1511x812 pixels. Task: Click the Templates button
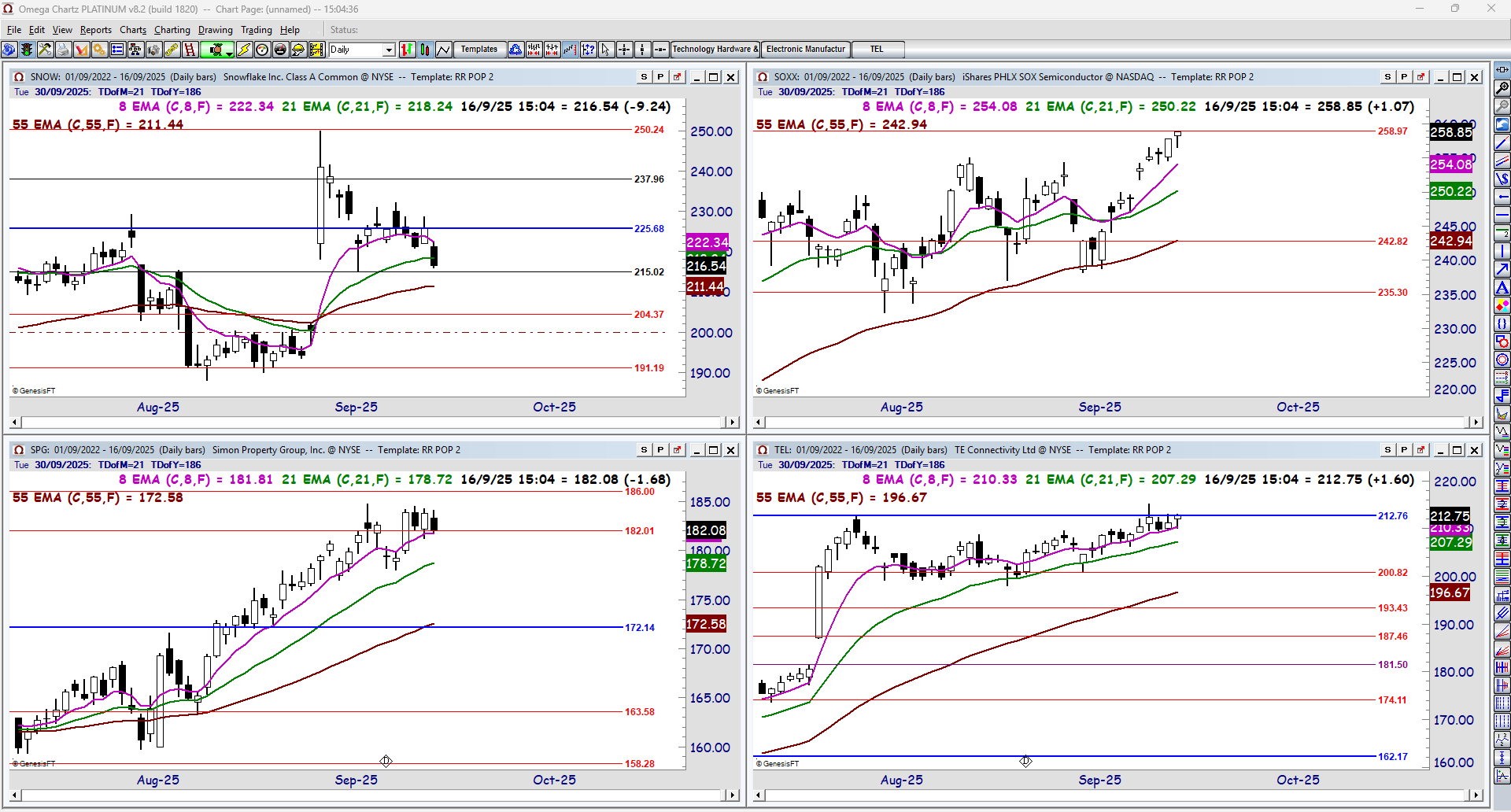coord(479,50)
